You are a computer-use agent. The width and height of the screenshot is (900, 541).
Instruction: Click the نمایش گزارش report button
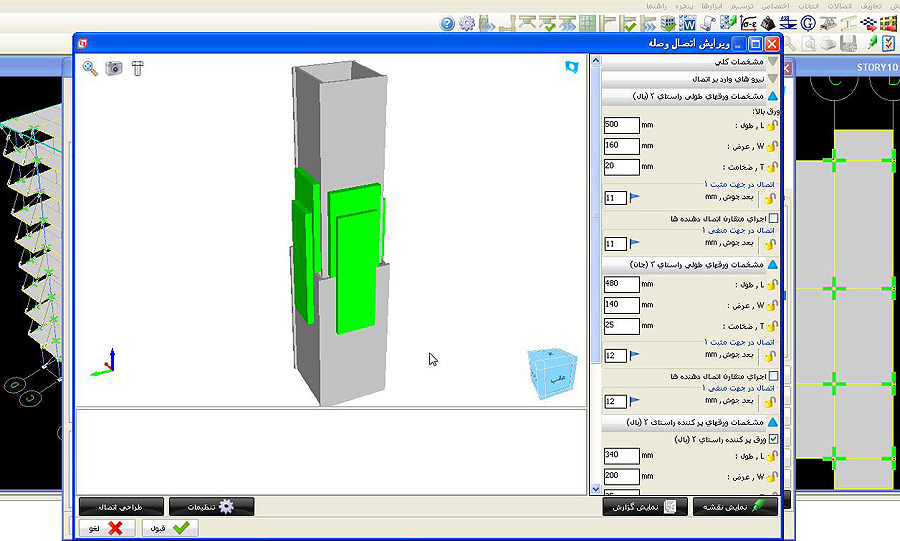click(x=646, y=507)
